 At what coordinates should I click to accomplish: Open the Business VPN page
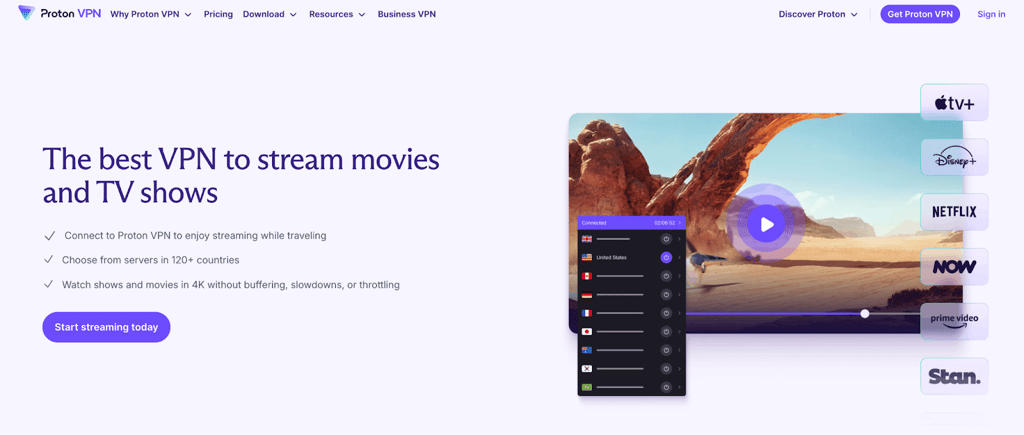(x=407, y=14)
